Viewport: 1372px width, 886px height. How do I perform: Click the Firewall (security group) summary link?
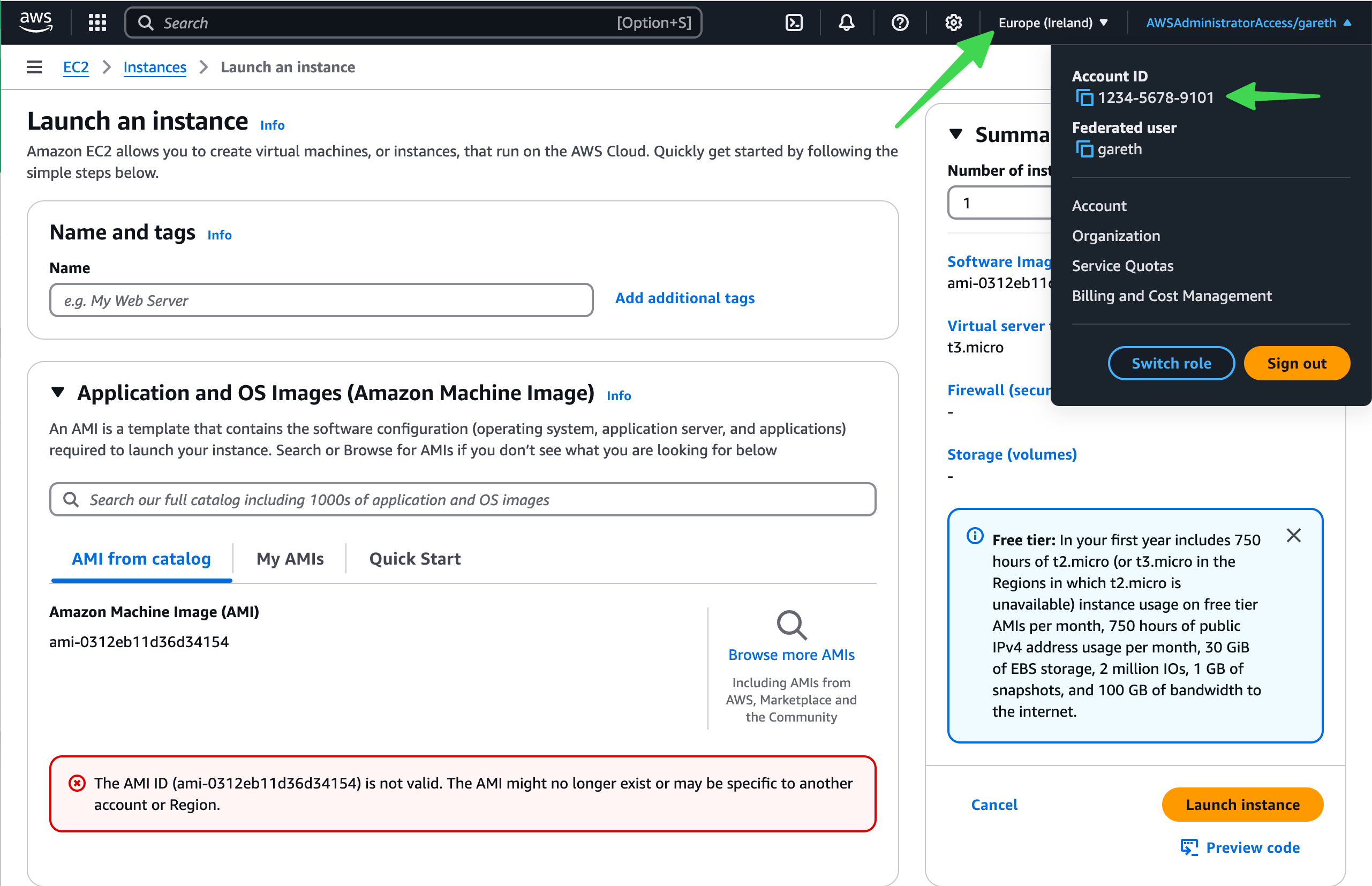pyautogui.click(x=999, y=390)
